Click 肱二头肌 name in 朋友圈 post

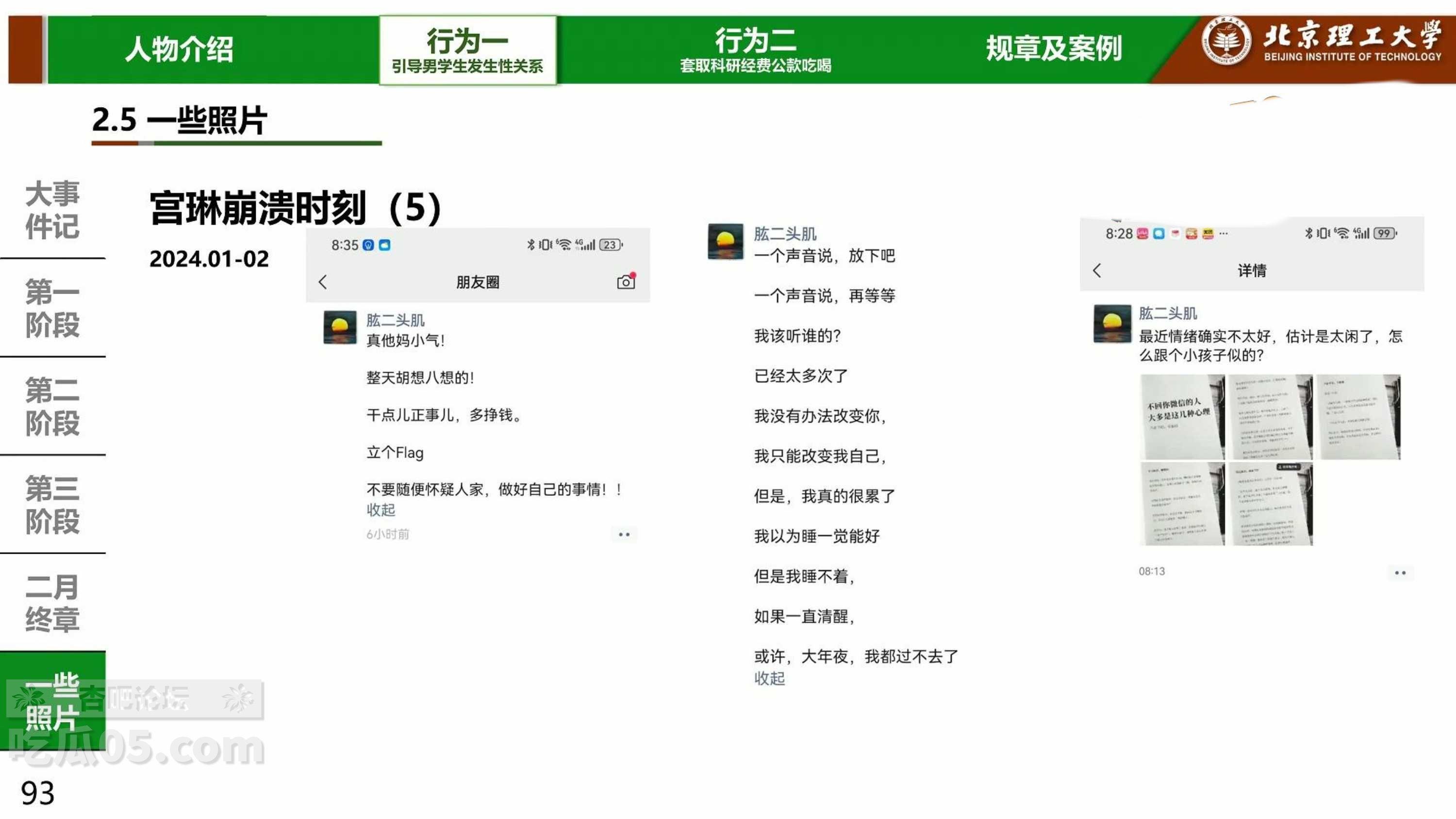click(x=395, y=321)
